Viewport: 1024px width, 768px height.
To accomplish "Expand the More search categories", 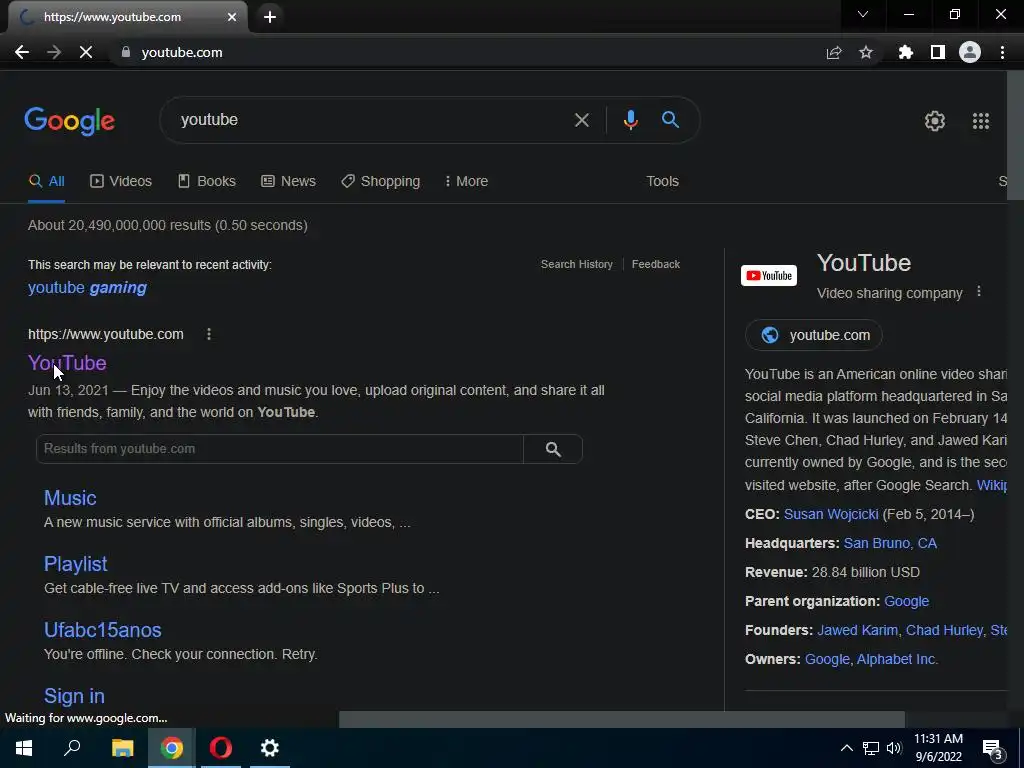I will [x=466, y=181].
